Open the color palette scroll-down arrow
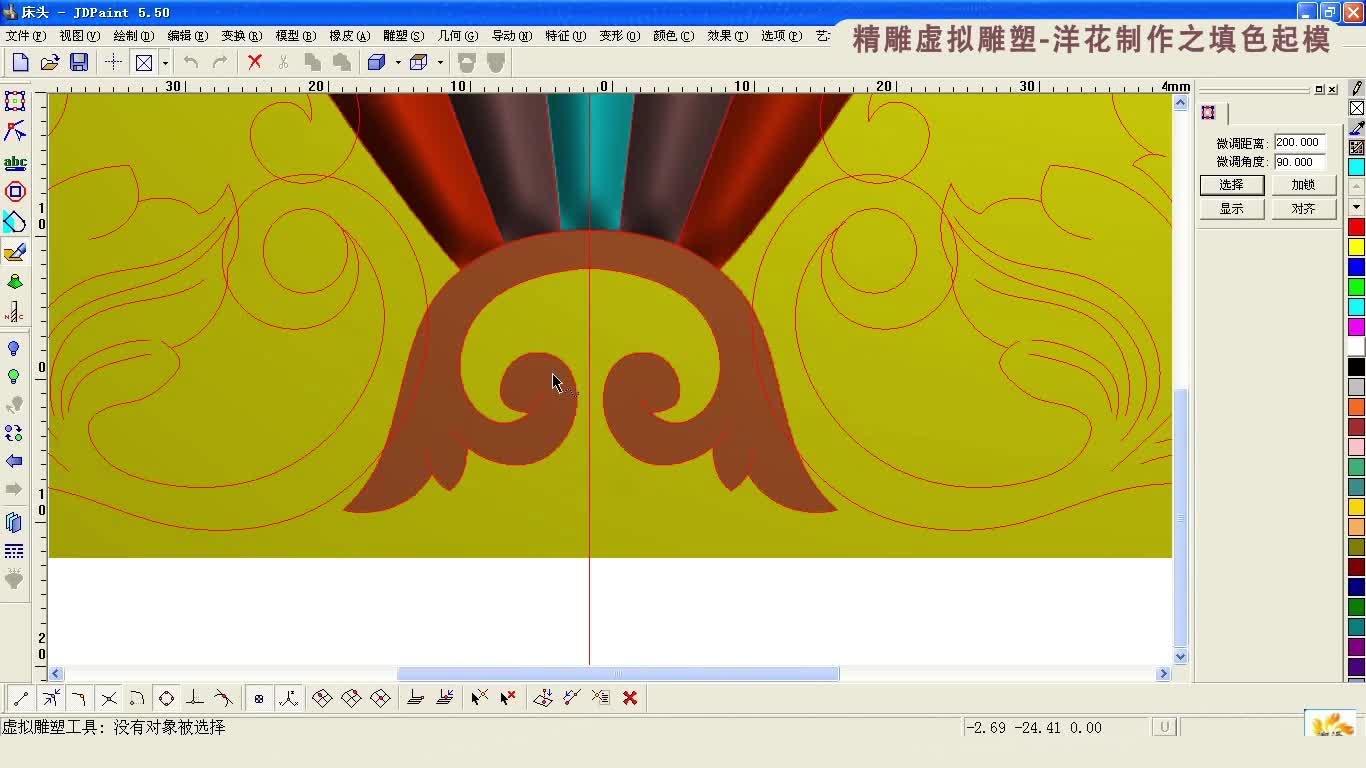 [x=1357, y=207]
